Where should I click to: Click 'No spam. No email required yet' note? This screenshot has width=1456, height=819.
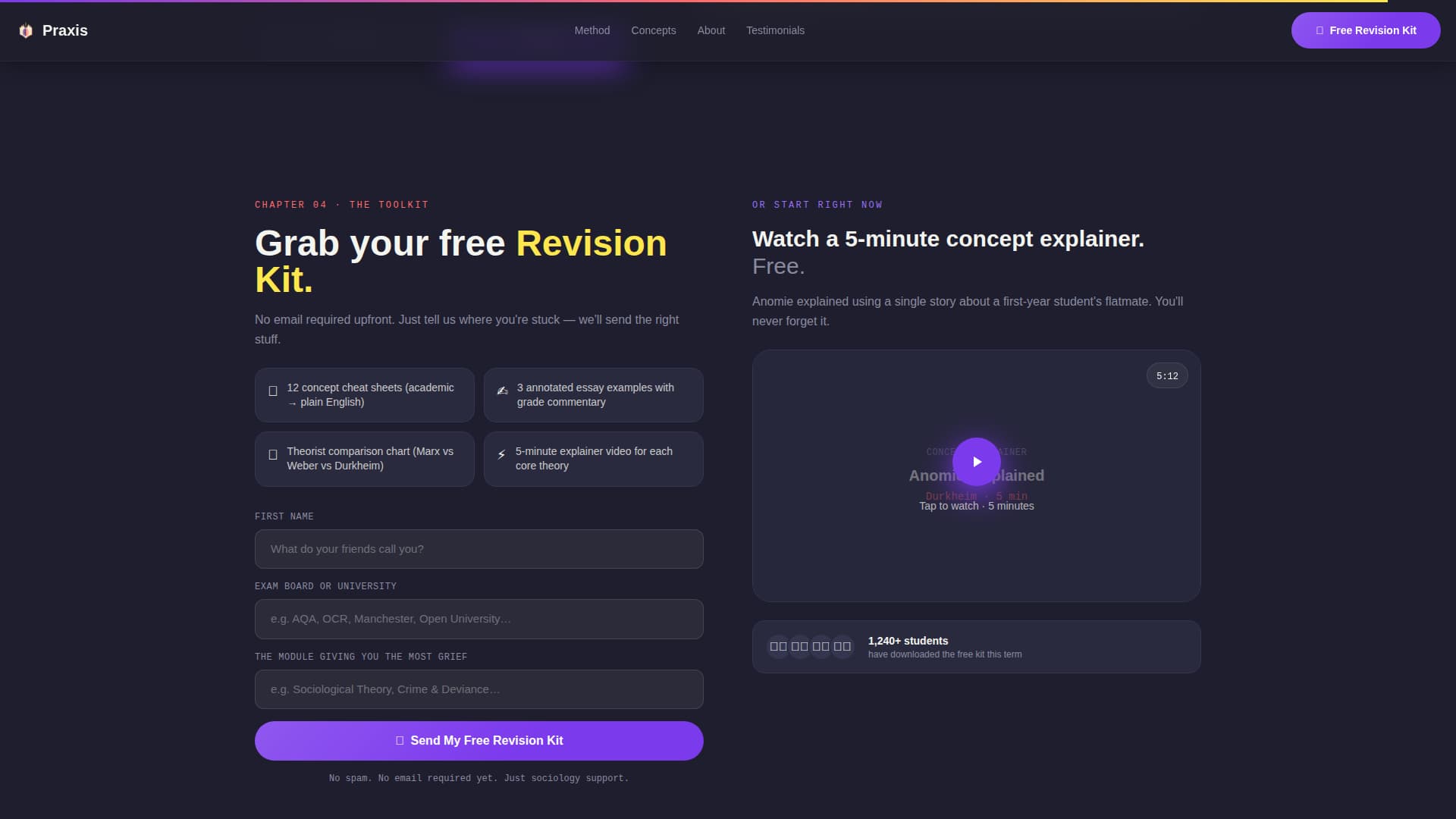point(479,778)
